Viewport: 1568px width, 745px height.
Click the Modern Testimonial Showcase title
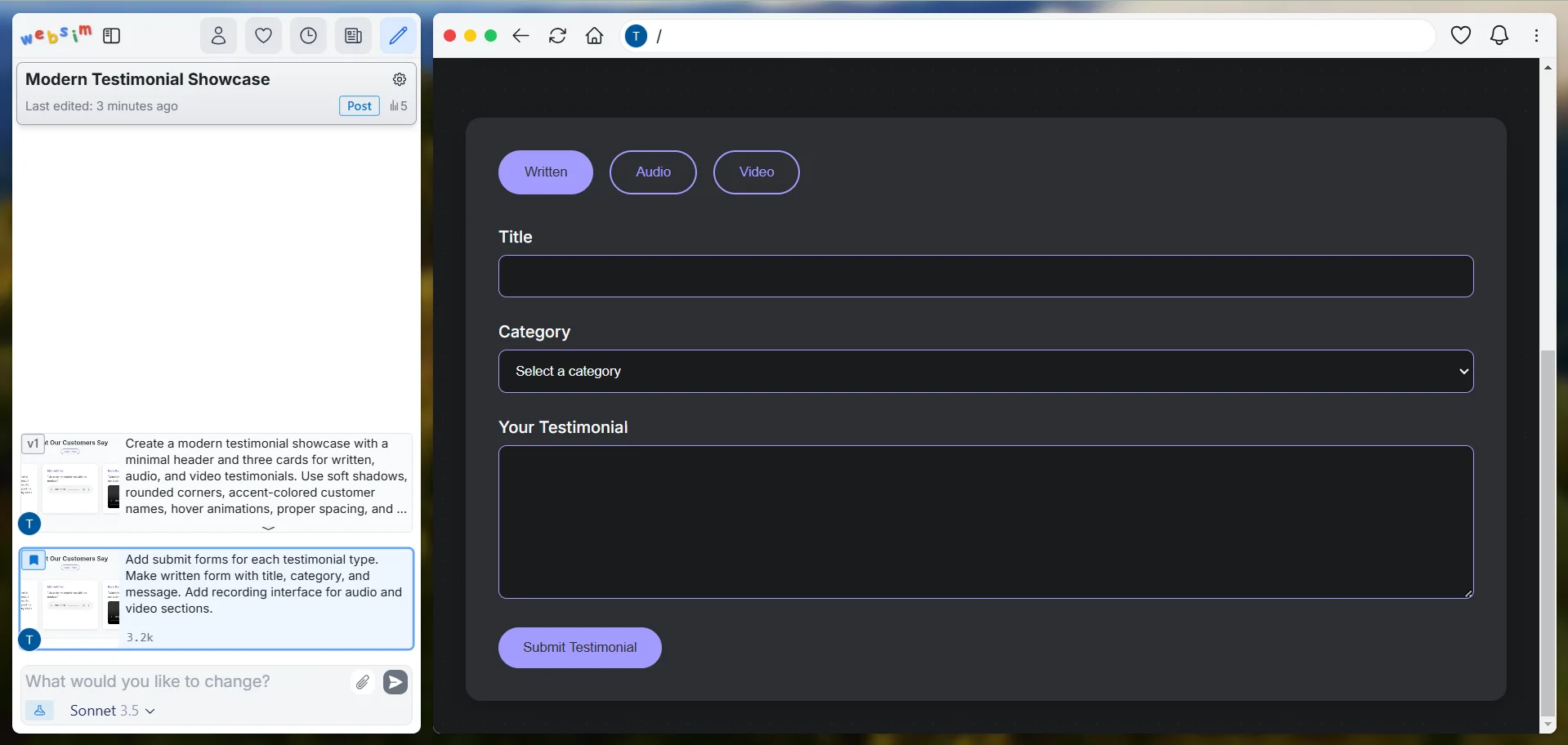click(148, 79)
